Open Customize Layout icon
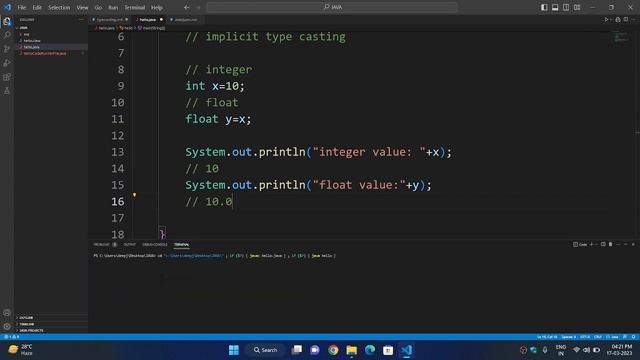The width and height of the screenshot is (640, 360). click(x=577, y=7)
